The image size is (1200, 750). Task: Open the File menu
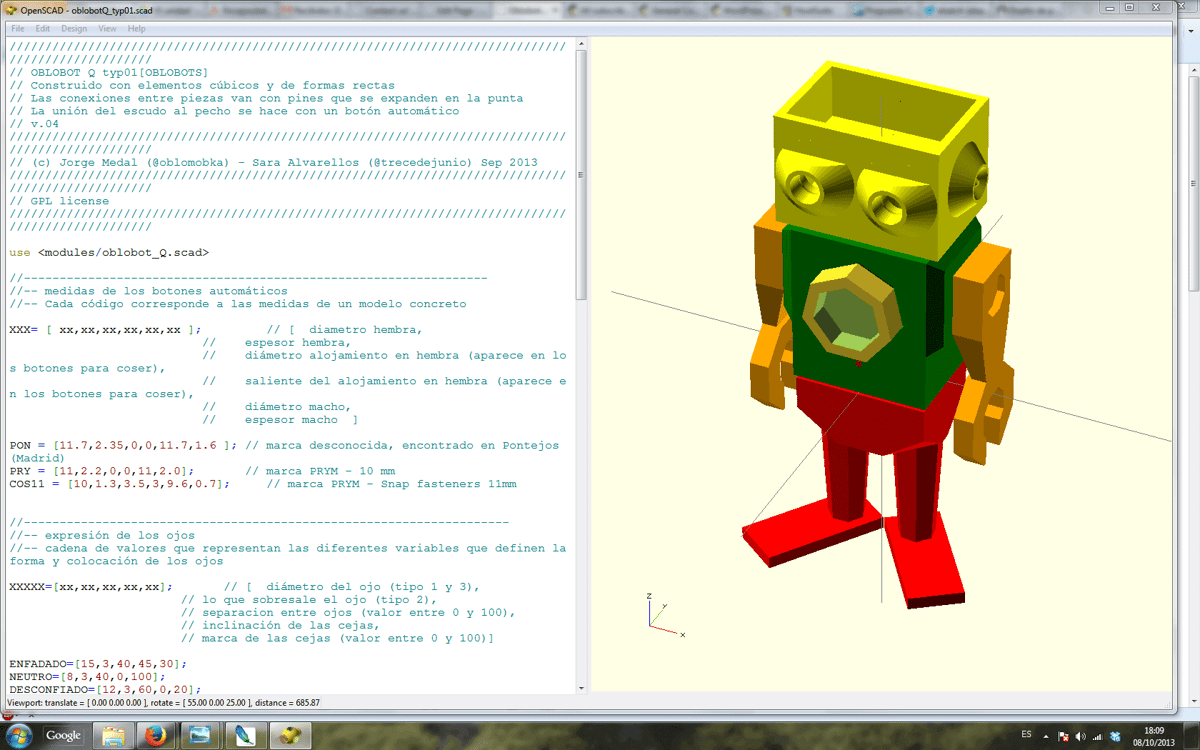click(17, 29)
